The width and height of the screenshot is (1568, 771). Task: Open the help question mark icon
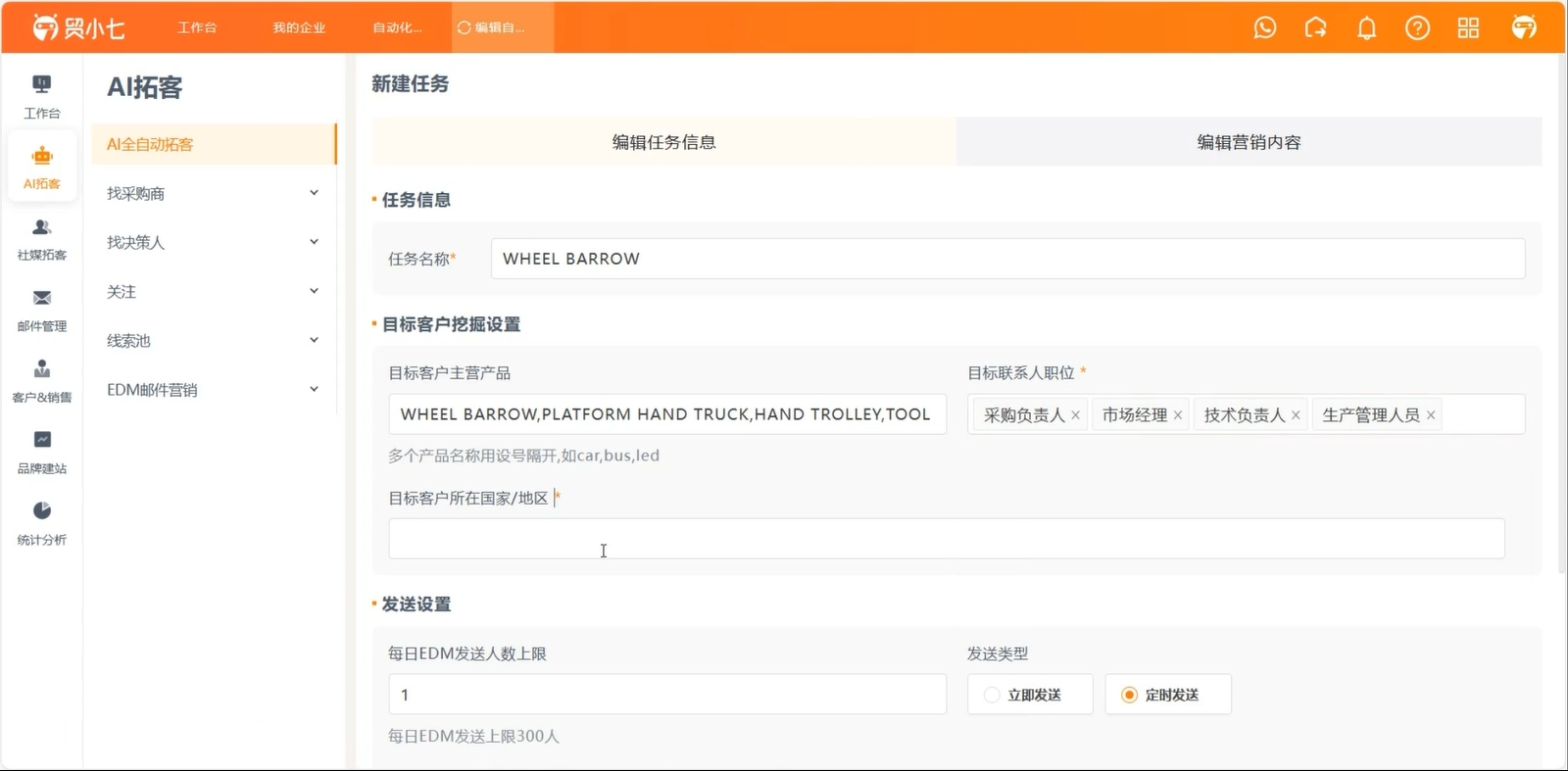click(x=1417, y=27)
